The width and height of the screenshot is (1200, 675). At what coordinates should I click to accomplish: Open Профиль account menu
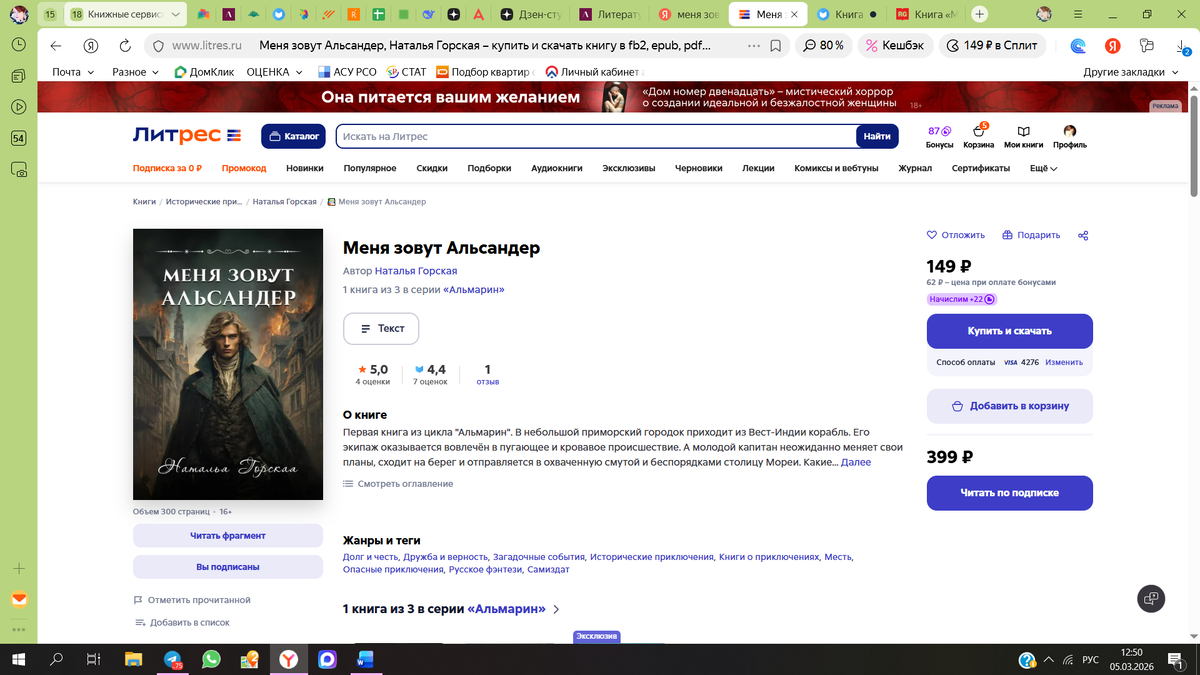(x=1069, y=136)
